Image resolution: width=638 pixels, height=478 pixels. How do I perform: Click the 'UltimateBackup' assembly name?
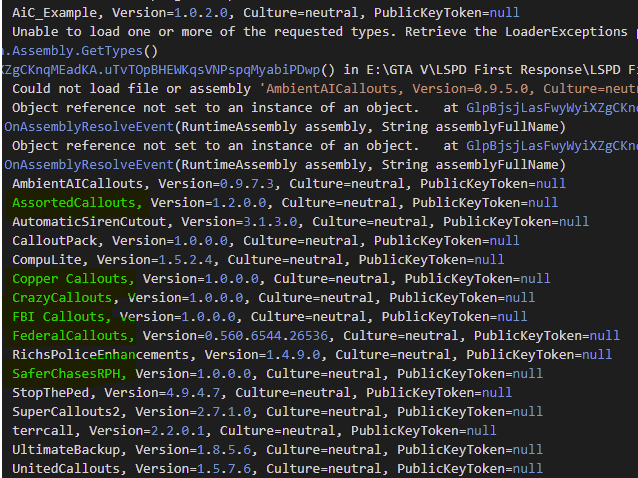pos(66,450)
